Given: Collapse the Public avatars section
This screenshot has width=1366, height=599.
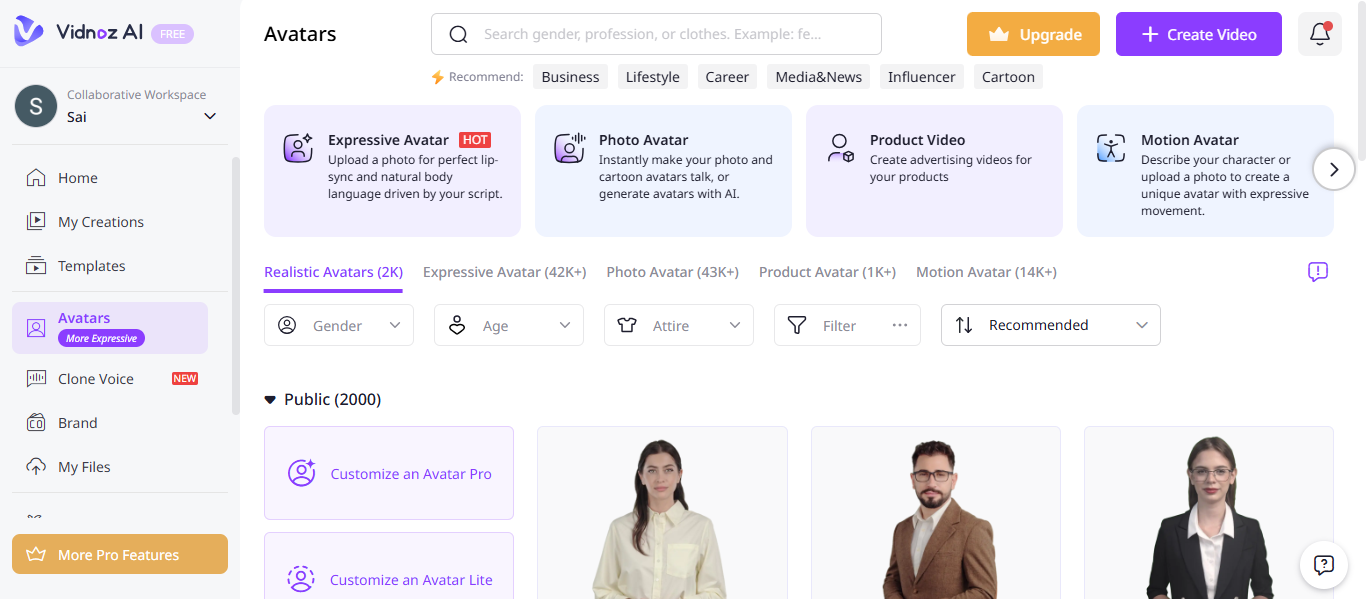Looking at the screenshot, I should click(269, 398).
